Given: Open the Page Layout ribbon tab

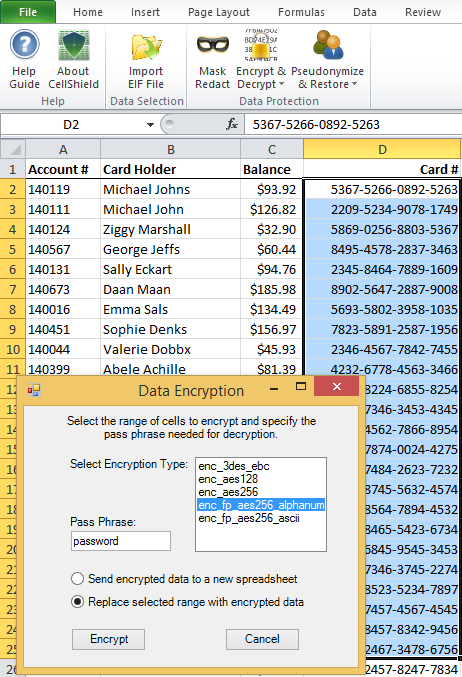Looking at the screenshot, I should pyautogui.click(x=218, y=12).
